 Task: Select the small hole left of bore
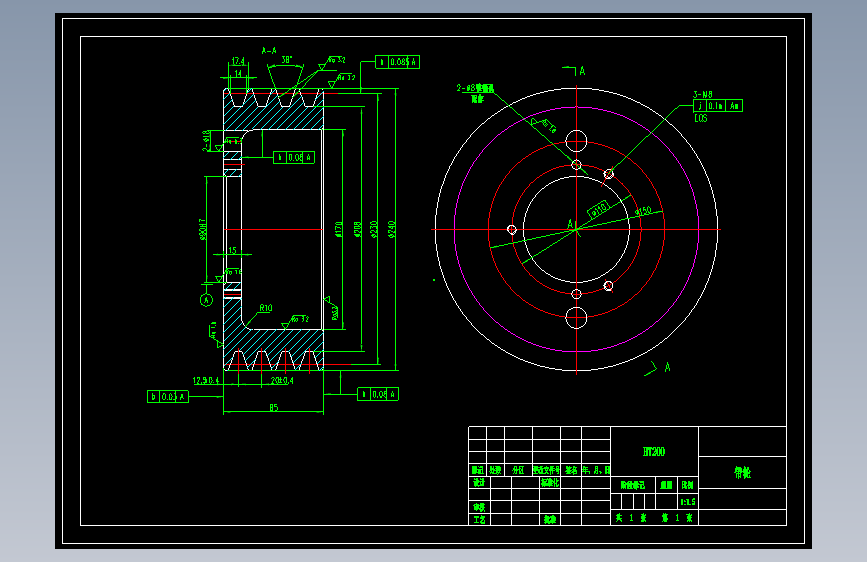click(512, 230)
